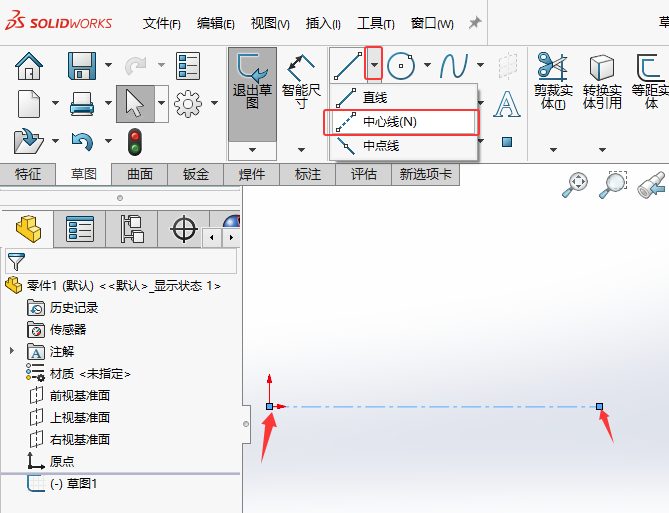The image size is (669, 513).
Task: Click Previous View icon
Action: pyautogui.click(x=651, y=185)
